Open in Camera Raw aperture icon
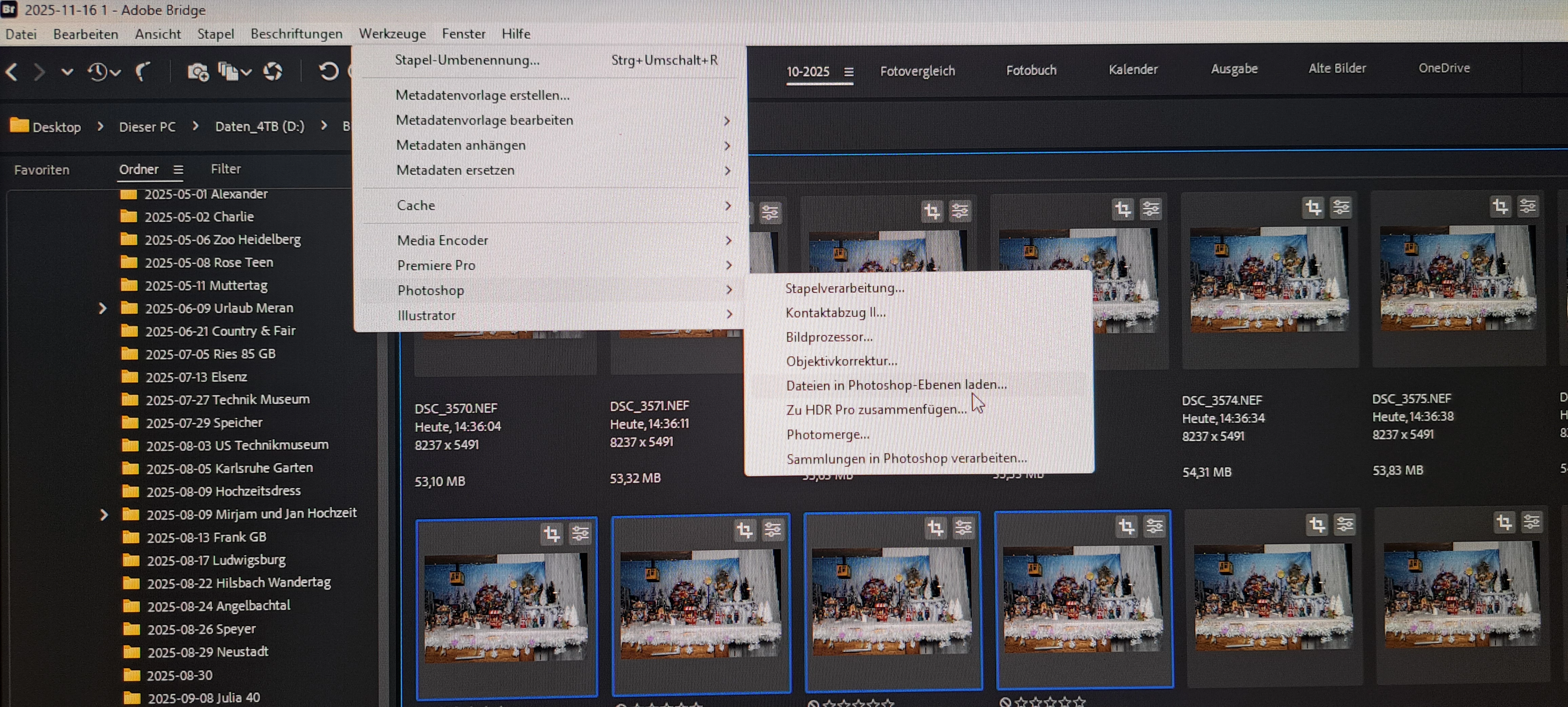This screenshot has height=707, width=1568. tap(273, 72)
